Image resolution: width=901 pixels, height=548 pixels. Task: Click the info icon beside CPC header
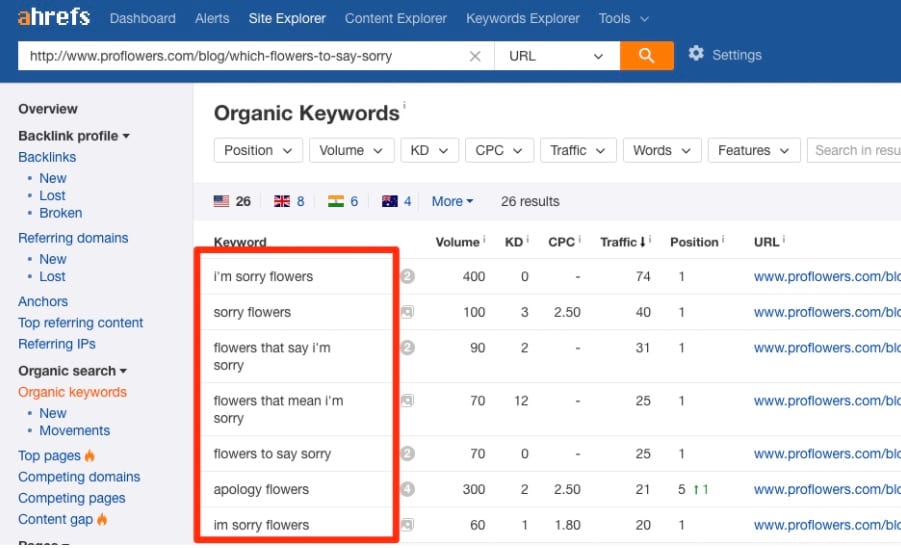(579, 238)
